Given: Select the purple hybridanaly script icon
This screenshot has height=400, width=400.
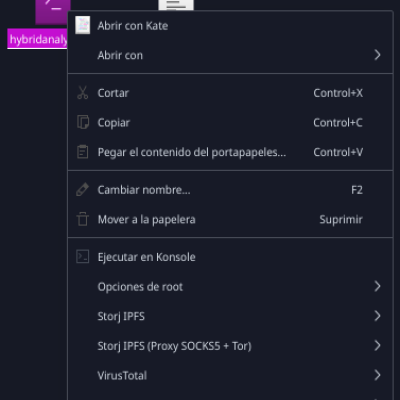Looking at the screenshot, I should coord(53,12).
